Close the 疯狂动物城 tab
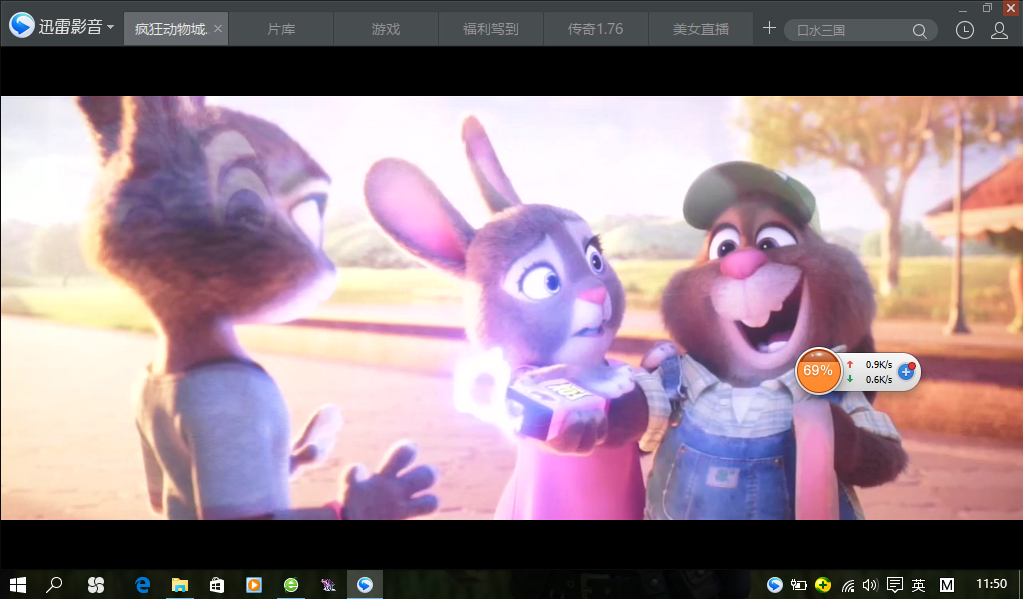Screen dimensions: 1023x599 click(218, 29)
